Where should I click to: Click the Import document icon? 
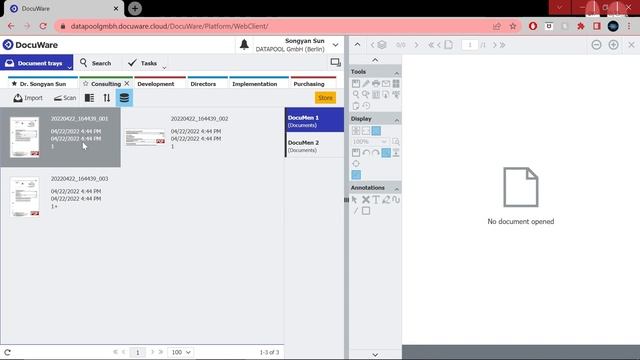(x=18, y=98)
